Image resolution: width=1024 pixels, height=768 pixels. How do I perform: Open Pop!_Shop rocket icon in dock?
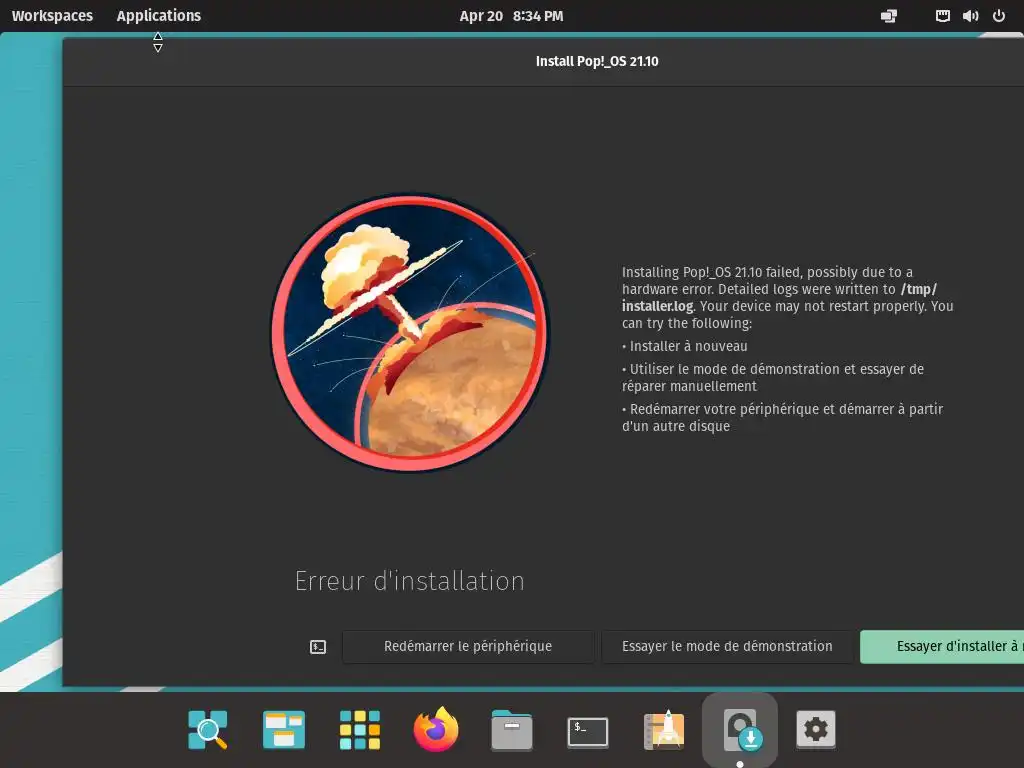664,729
